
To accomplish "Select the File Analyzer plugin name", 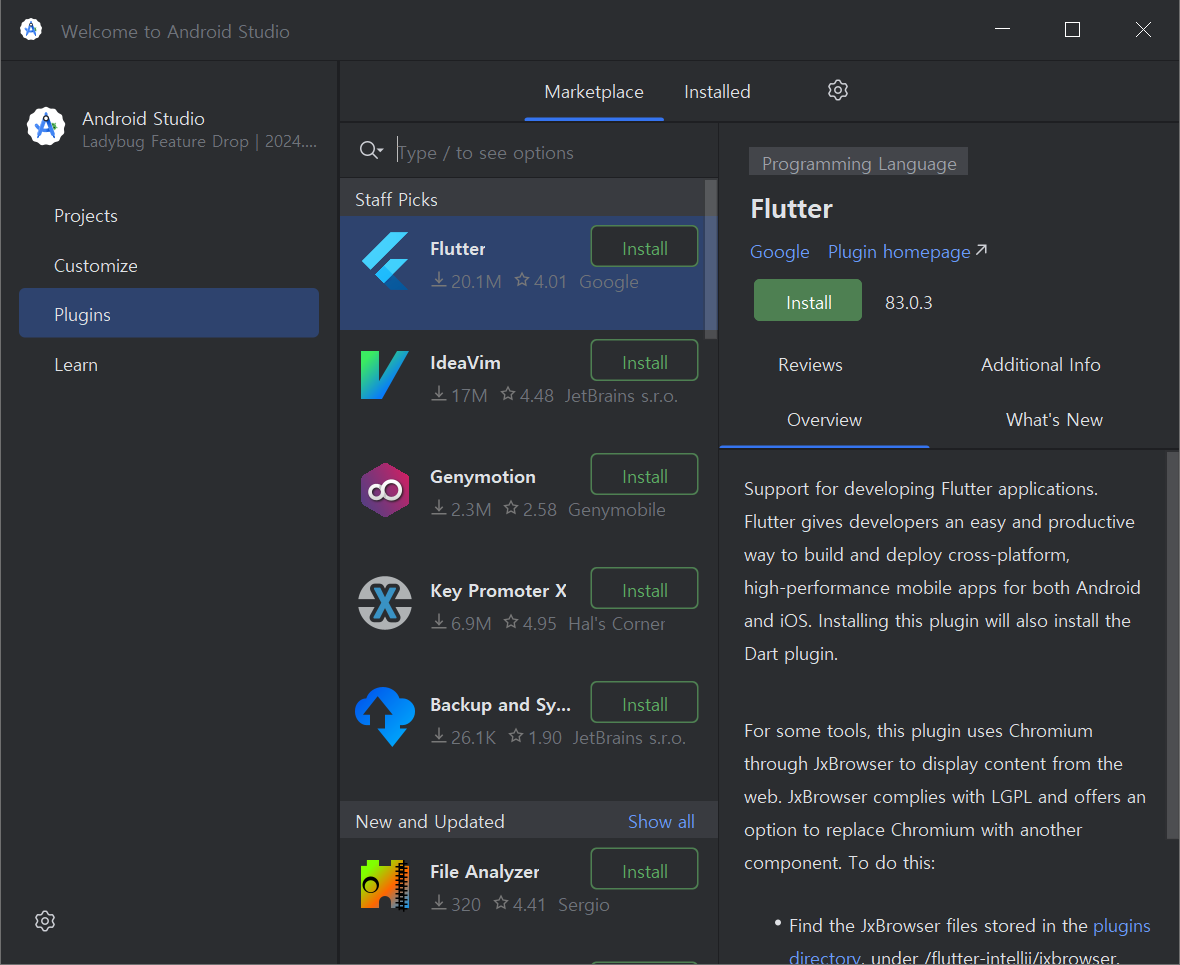I will tap(485, 872).
